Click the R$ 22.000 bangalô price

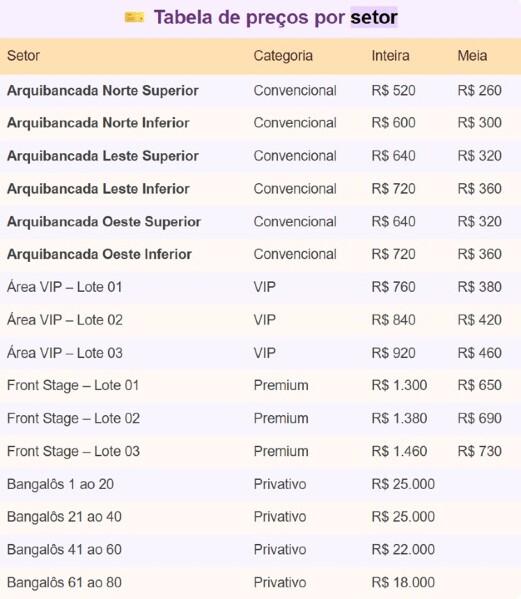click(x=403, y=550)
